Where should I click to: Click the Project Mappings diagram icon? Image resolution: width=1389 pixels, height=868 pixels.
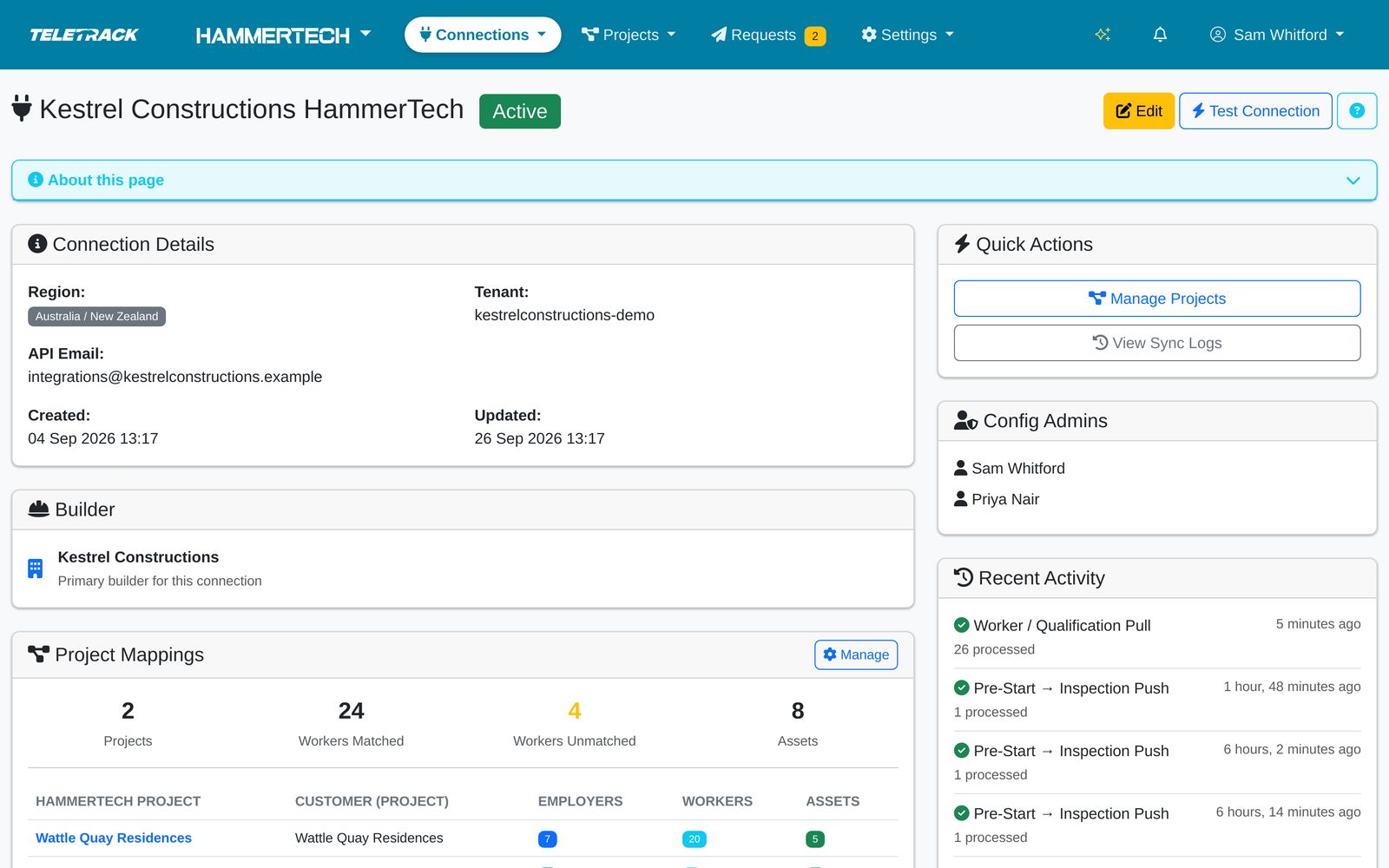(38, 654)
